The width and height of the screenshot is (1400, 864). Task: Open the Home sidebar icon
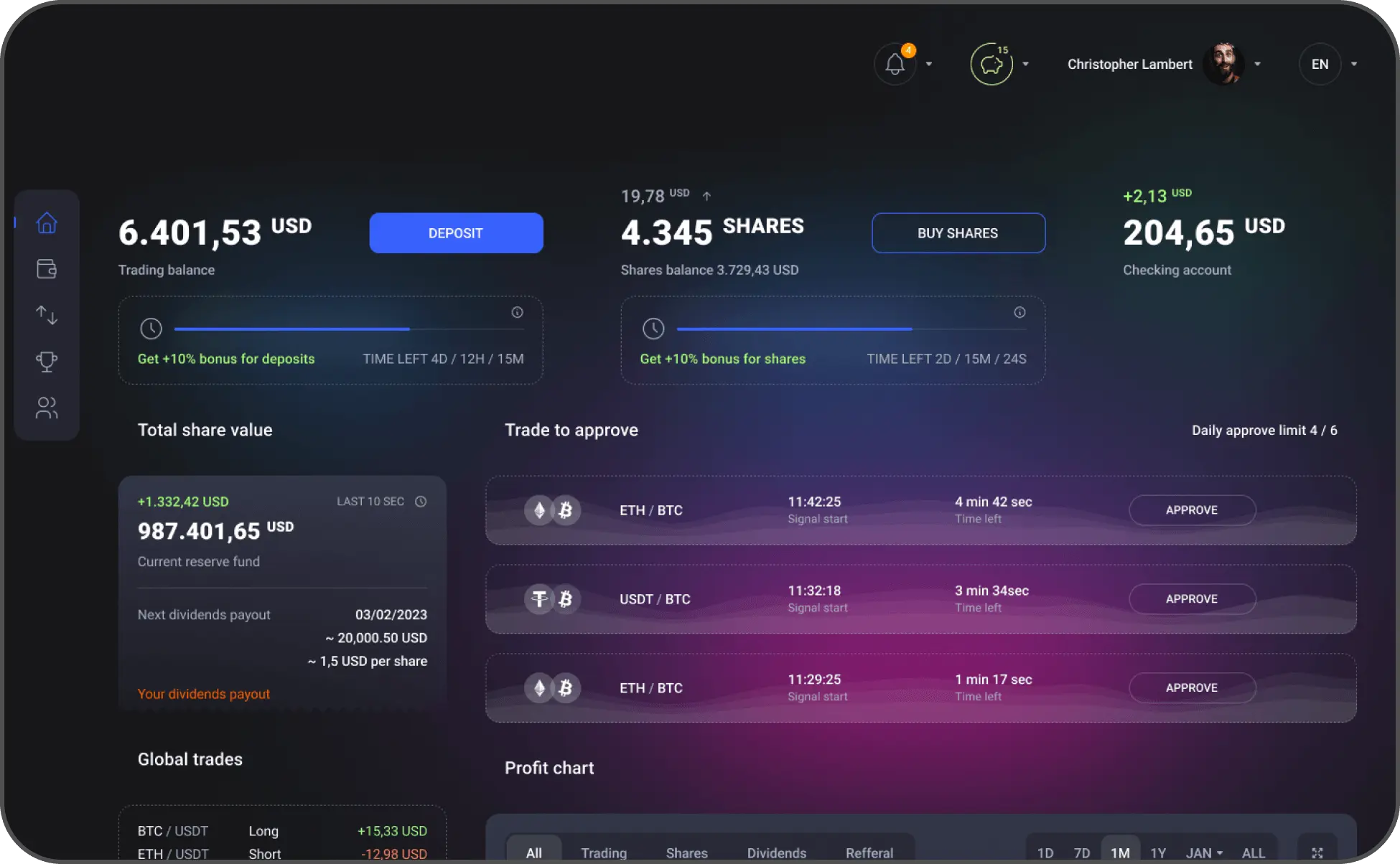click(47, 223)
